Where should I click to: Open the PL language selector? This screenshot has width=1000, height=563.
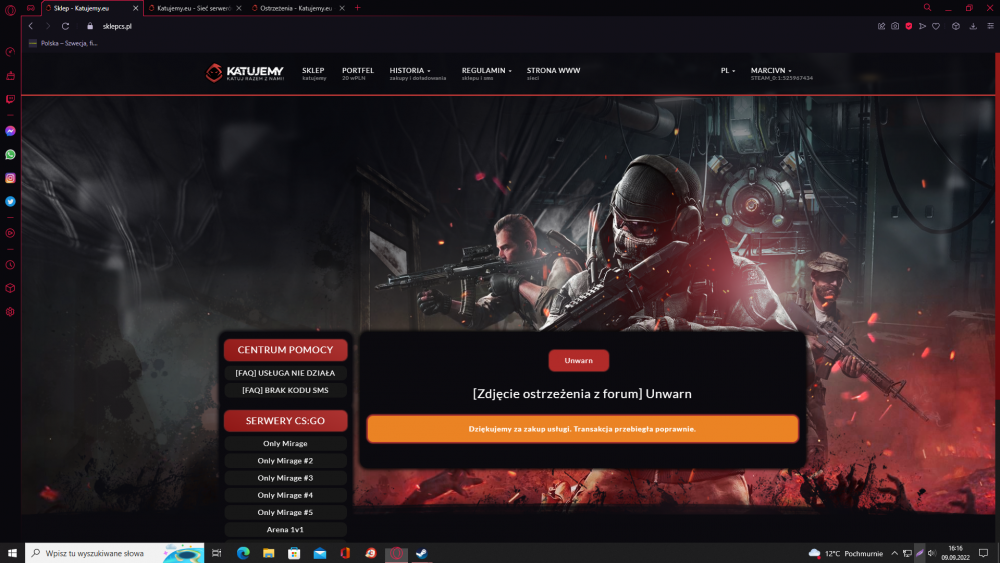(x=728, y=71)
